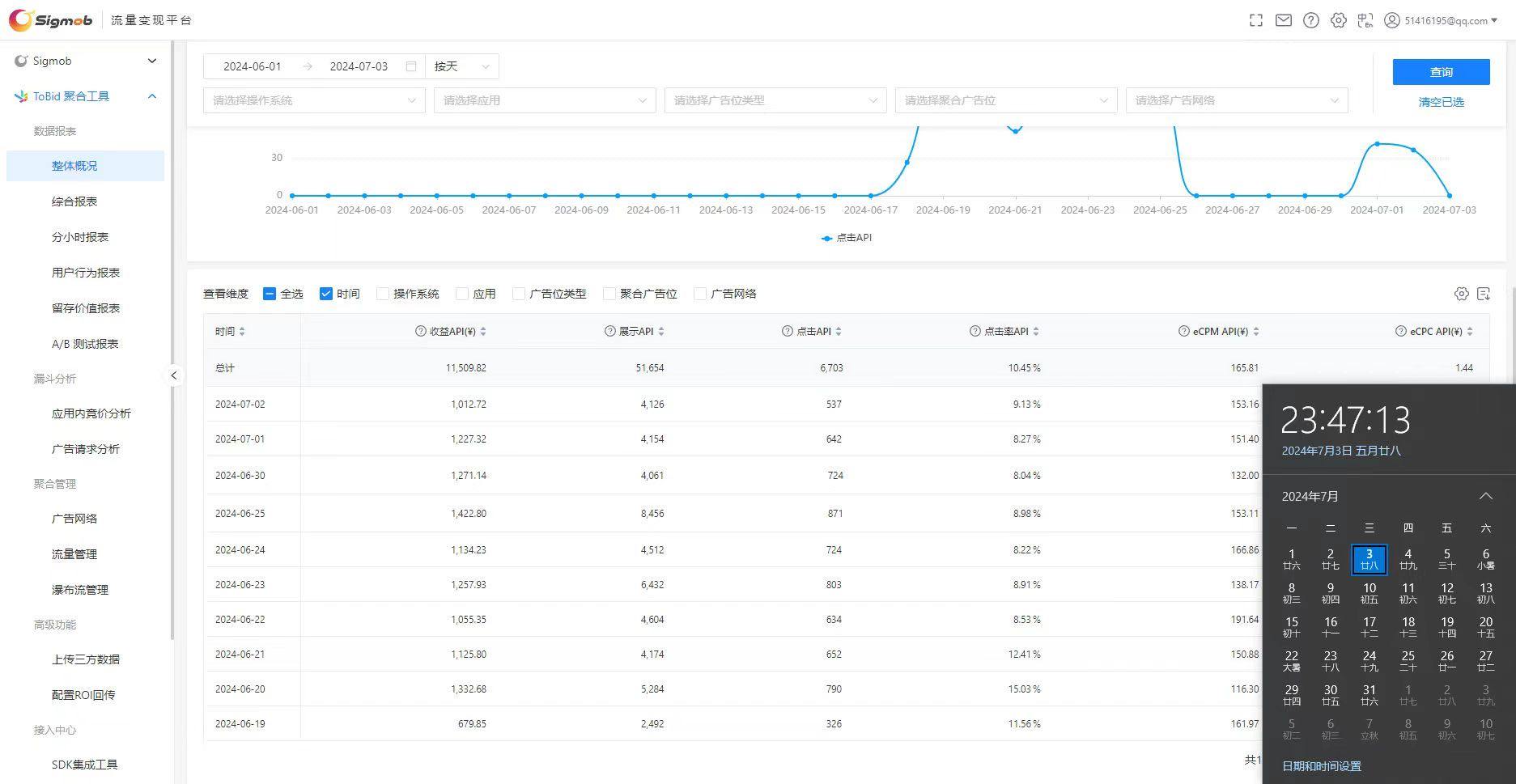Open the 请选择广告网络 dropdown
1516x784 pixels.
click(x=1236, y=100)
